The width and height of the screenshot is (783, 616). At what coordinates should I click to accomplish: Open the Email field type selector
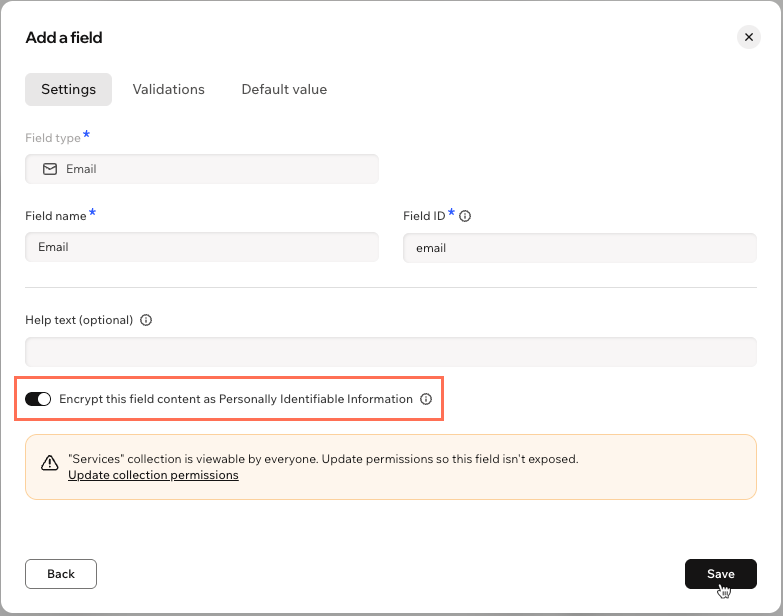click(202, 169)
